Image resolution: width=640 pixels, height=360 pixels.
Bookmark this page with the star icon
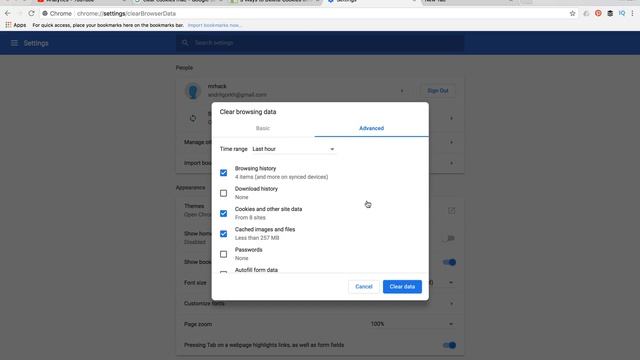coord(572,13)
